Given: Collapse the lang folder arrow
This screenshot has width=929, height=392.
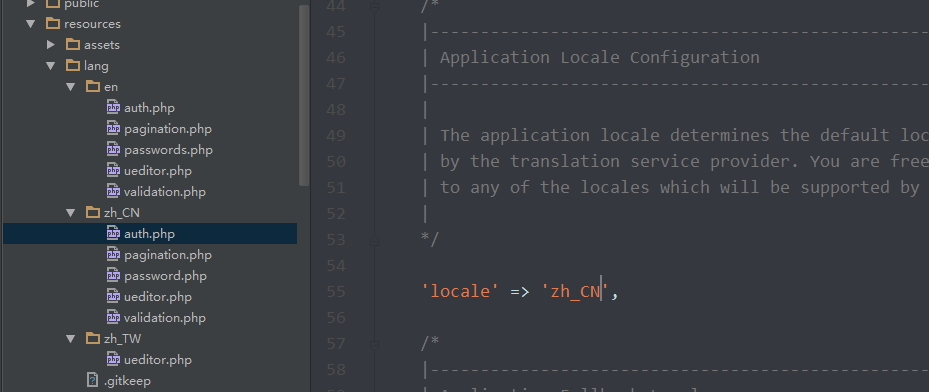Looking at the screenshot, I should (51, 66).
